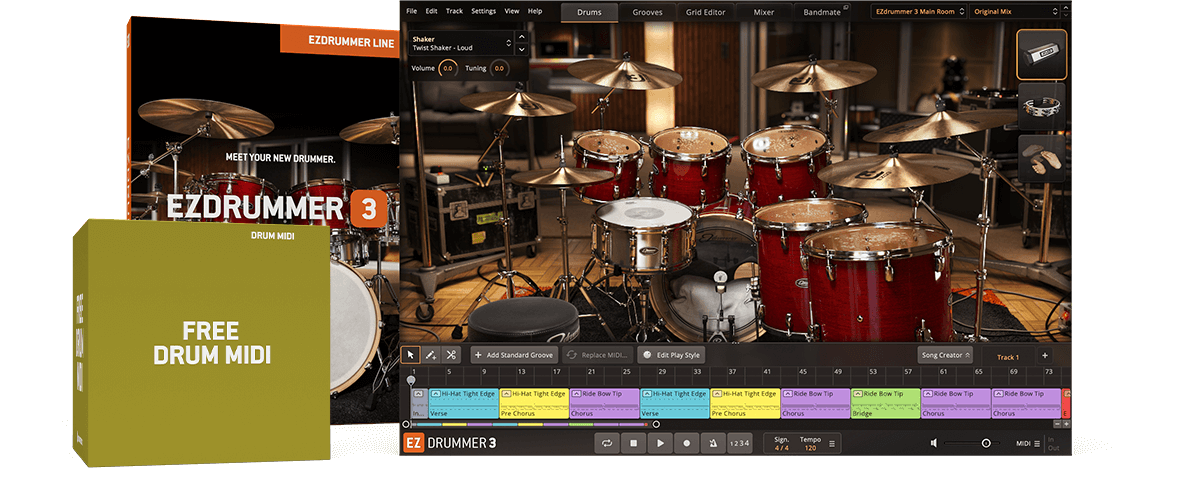Select the Track 1 tab

coord(1008,357)
